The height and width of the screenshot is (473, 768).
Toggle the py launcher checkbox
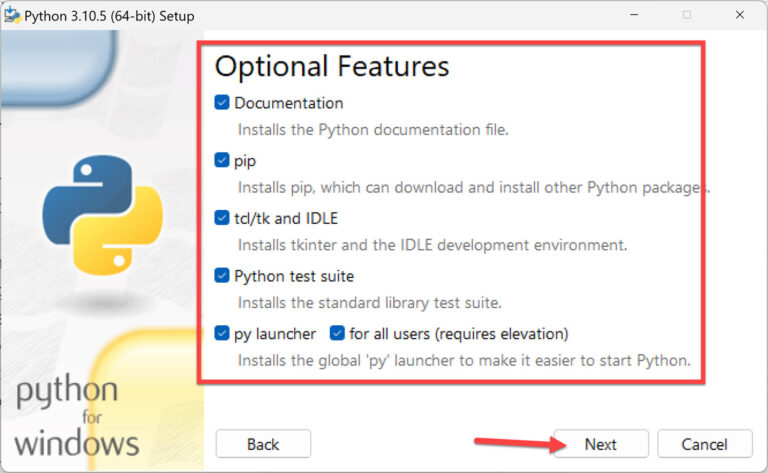(222, 333)
